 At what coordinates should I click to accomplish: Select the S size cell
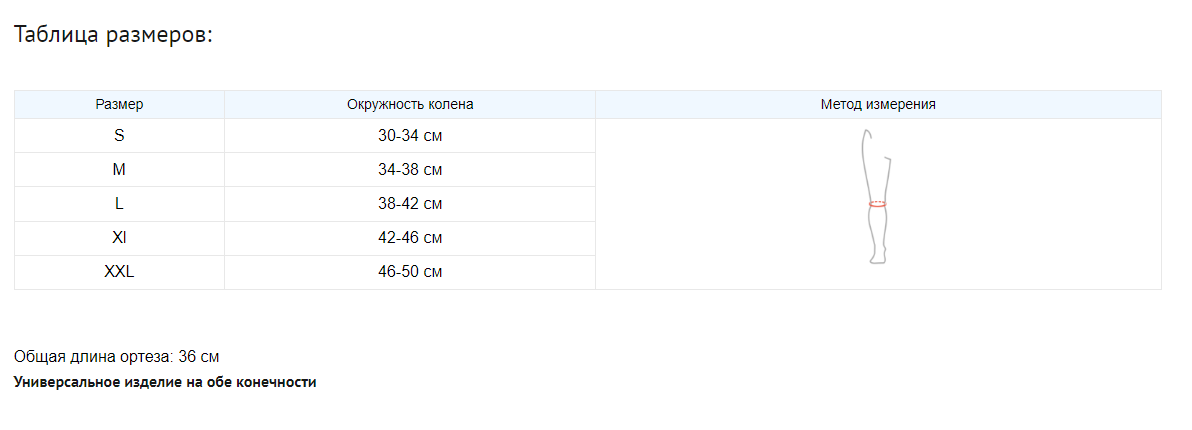tap(119, 136)
